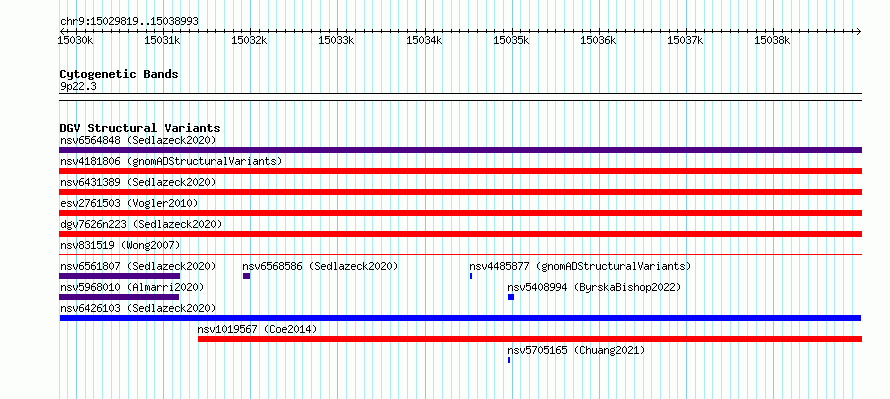The width and height of the screenshot is (890, 399).
Task: Click the red nsv4181806 variant bar
Action: [x=460, y=171]
